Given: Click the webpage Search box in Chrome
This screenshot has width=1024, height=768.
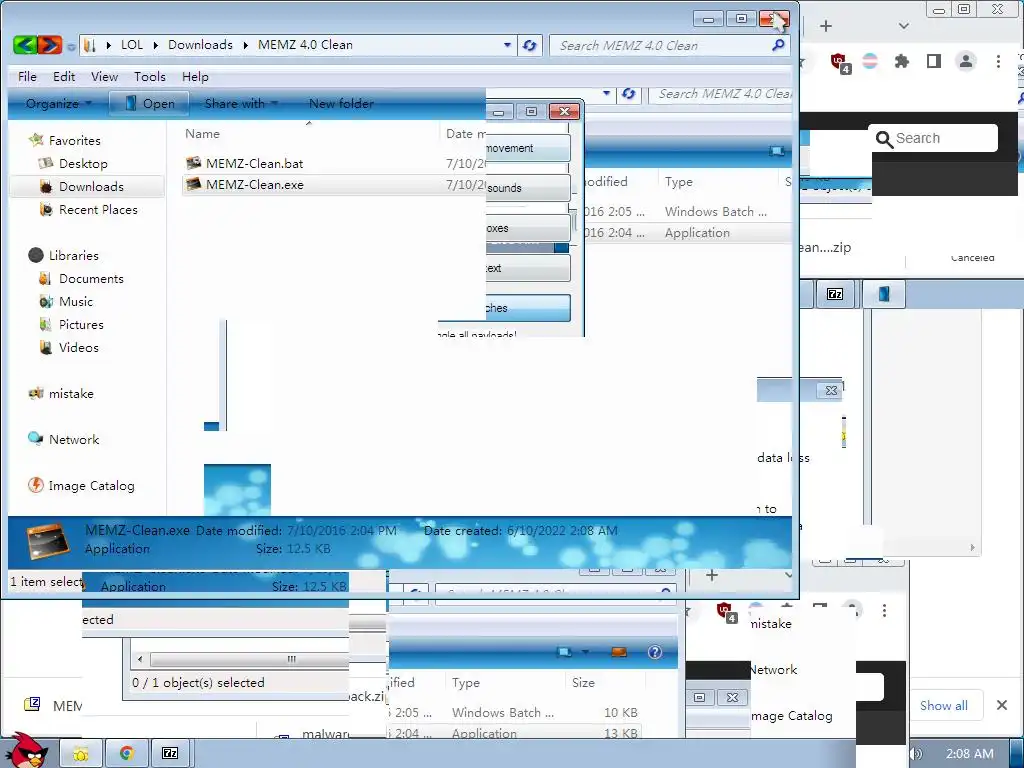Looking at the screenshot, I should click(934, 138).
